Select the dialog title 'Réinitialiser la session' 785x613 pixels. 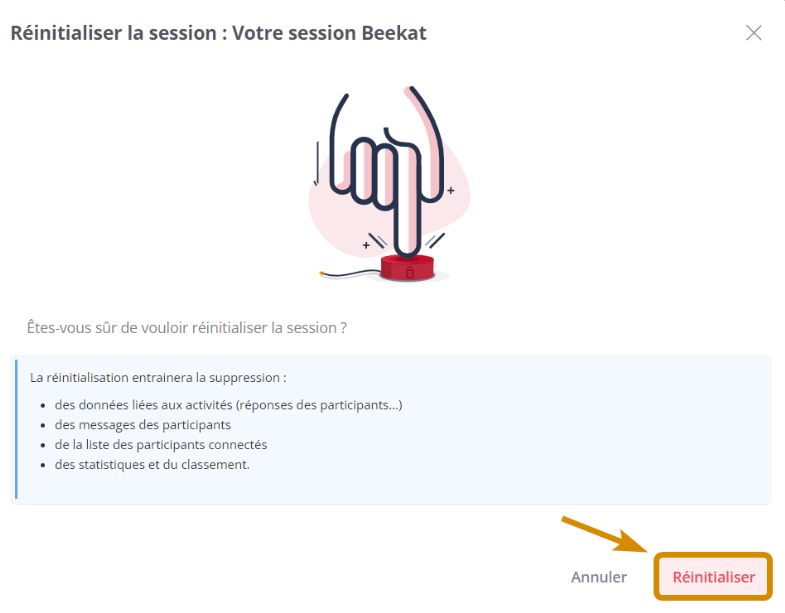pos(114,33)
